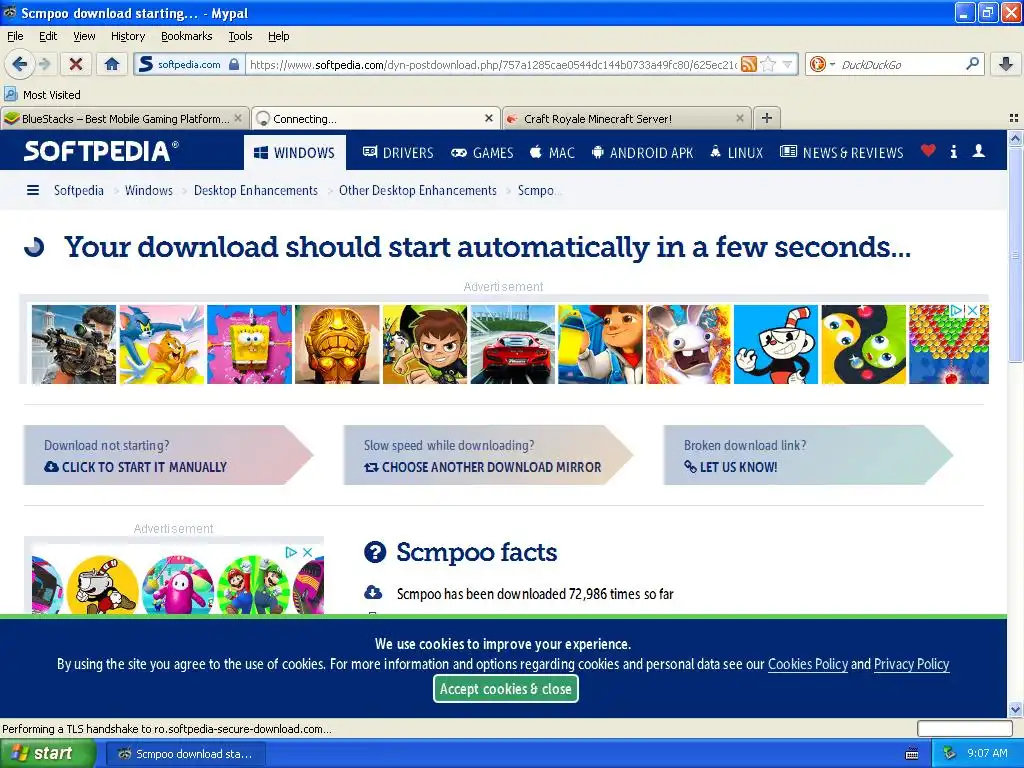Open the Downloads arrow button
This screenshot has width=1024, height=768.
[x=1006, y=64]
